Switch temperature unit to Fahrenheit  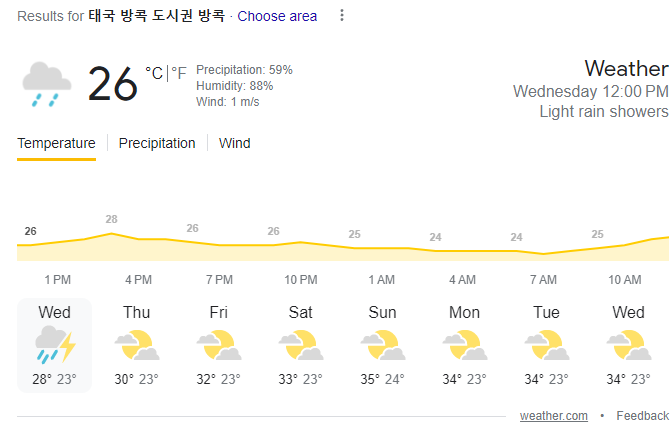click(x=179, y=73)
